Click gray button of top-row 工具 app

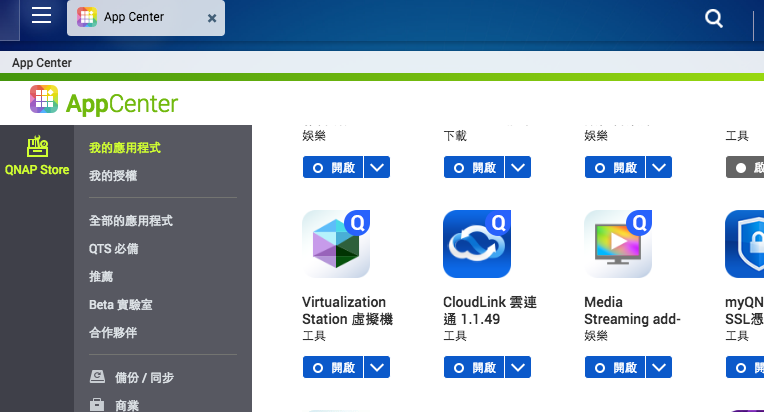(745, 168)
